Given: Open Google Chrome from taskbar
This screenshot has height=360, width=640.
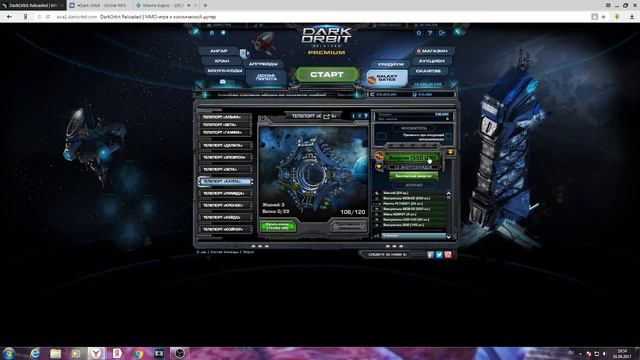Looking at the screenshot, I should (x=138, y=353).
